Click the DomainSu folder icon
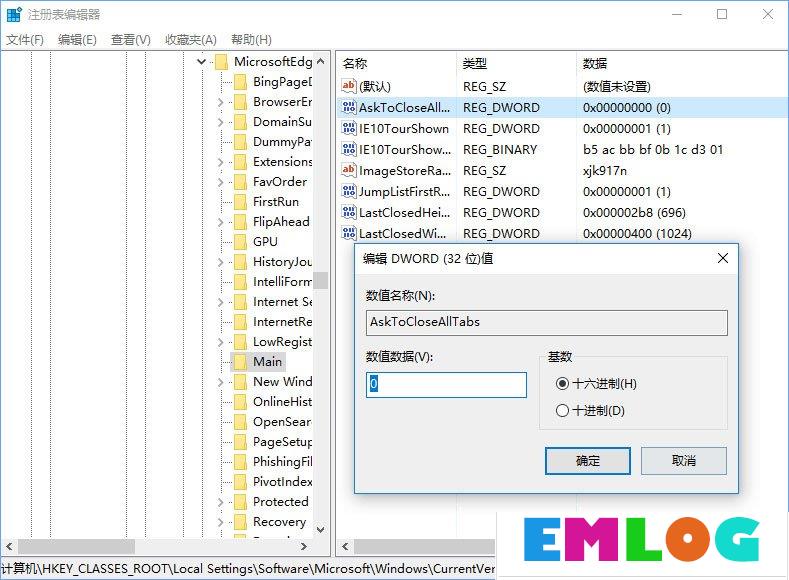The width and height of the screenshot is (789, 580). (241, 122)
